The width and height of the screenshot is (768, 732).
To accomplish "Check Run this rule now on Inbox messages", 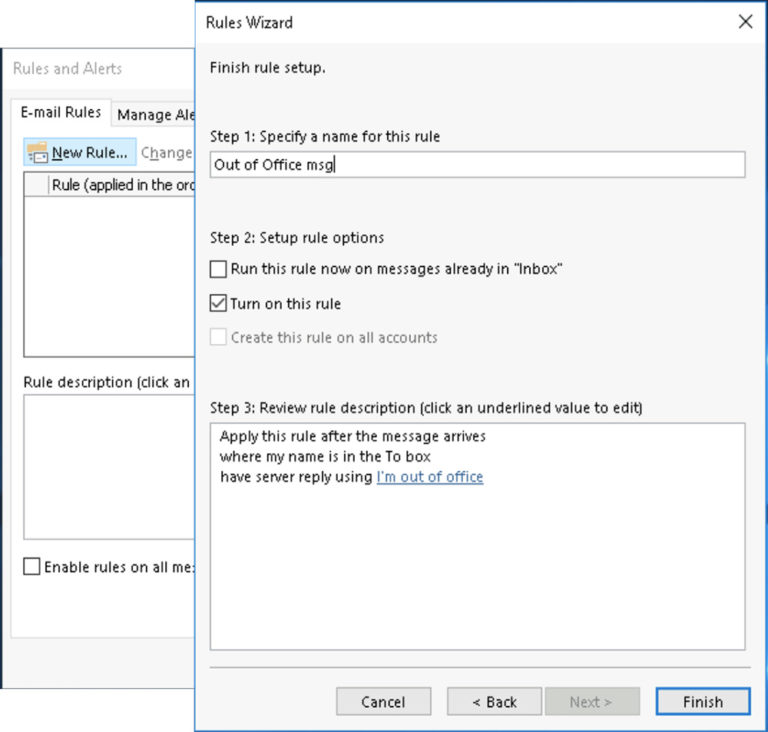I will (x=218, y=269).
